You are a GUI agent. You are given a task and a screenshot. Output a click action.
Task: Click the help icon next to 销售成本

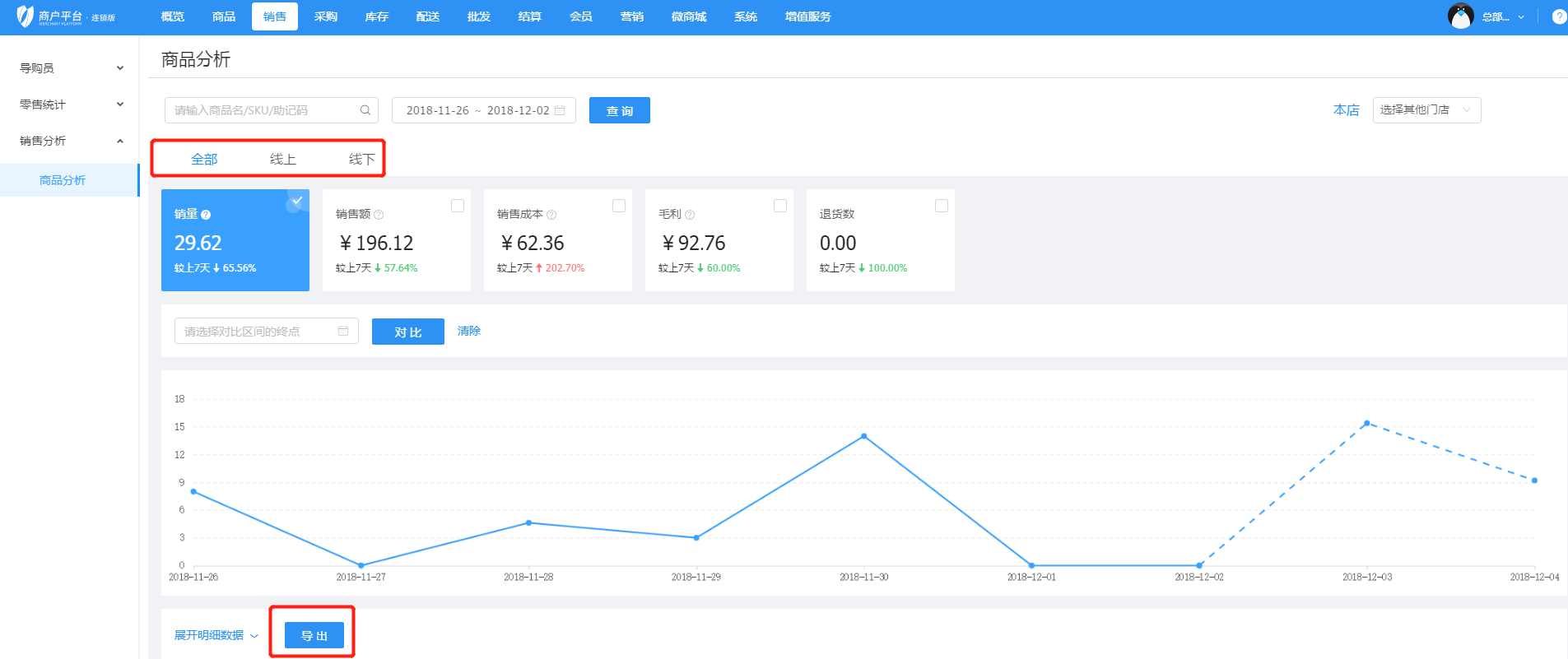click(x=551, y=215)
